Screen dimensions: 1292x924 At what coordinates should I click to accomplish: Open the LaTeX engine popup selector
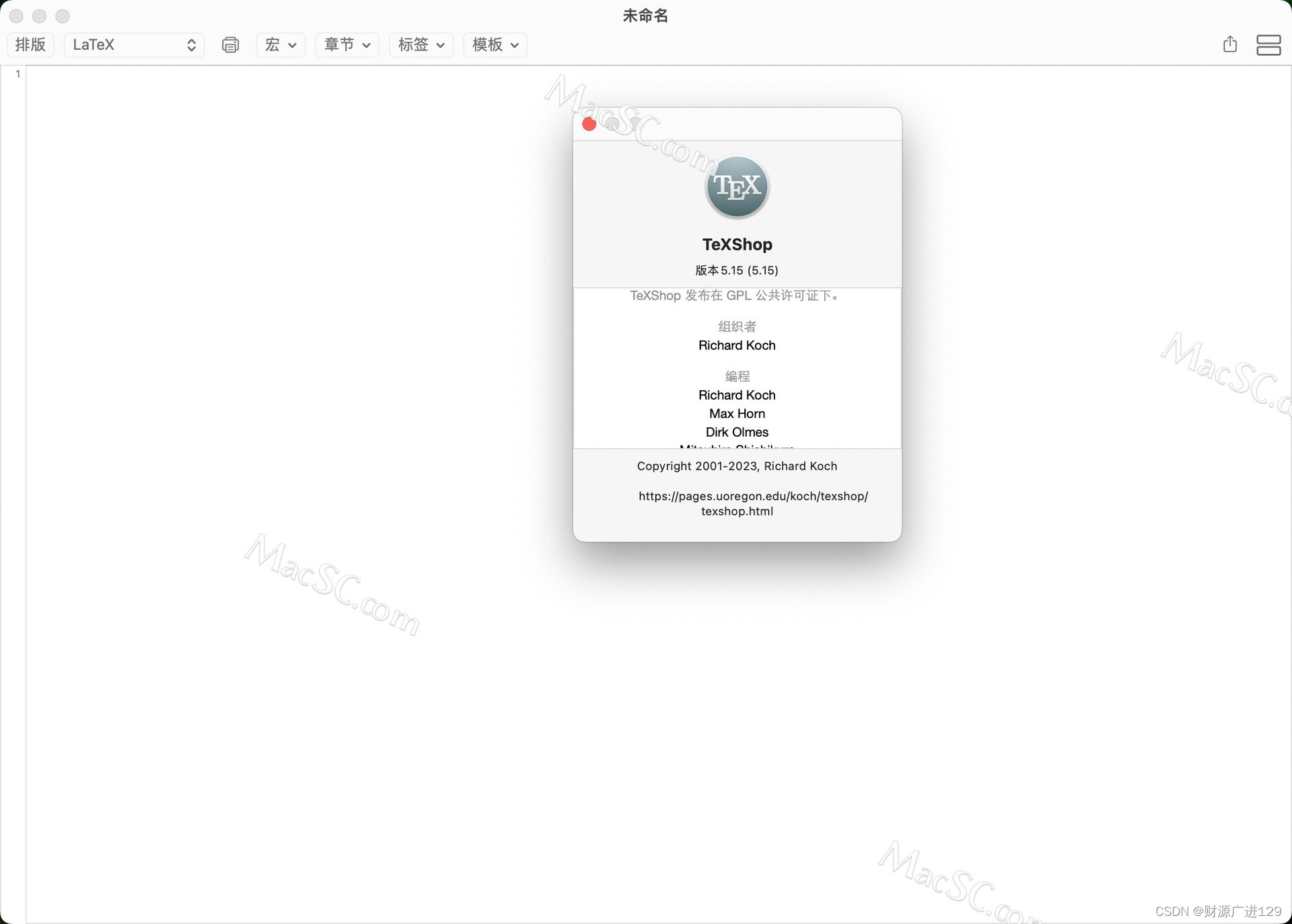tap(134, 44)
